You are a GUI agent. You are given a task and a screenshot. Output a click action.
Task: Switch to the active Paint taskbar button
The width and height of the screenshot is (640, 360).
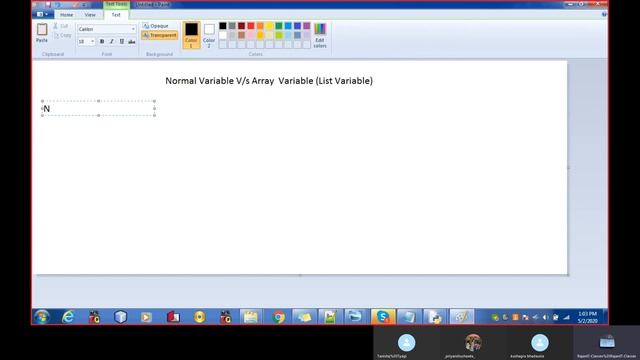[462, 317]
